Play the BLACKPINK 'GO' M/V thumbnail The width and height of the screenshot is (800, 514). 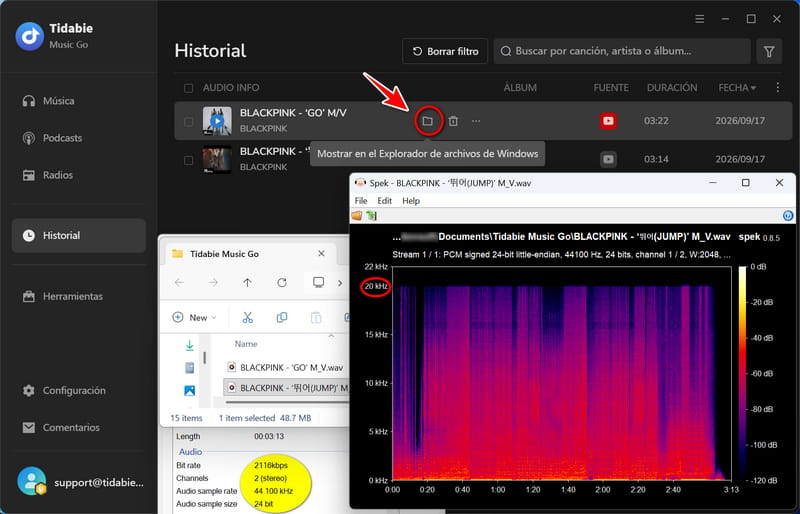point(217,121)
